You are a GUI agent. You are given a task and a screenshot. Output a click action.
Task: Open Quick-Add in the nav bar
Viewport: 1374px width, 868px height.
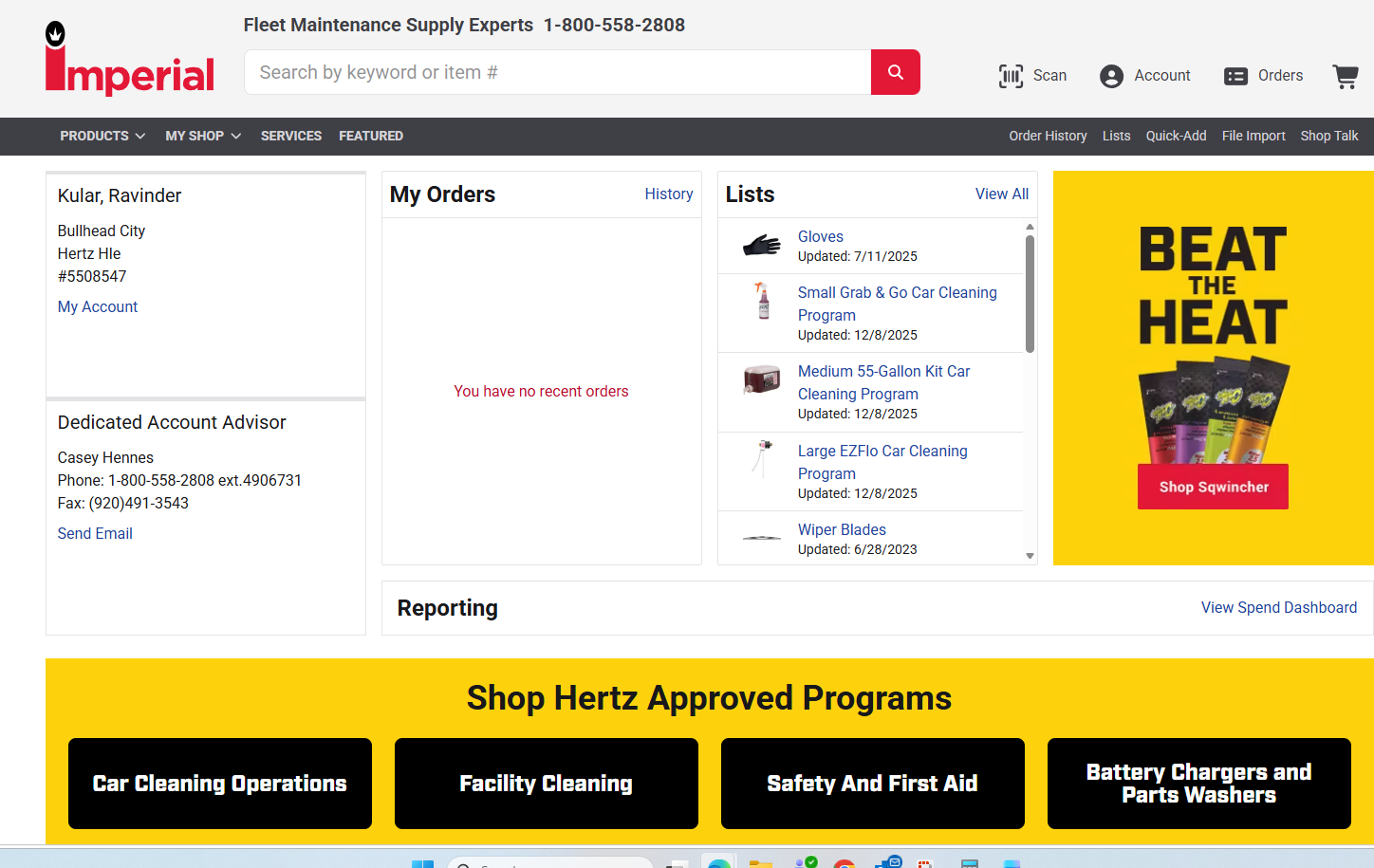[1176, 136]
